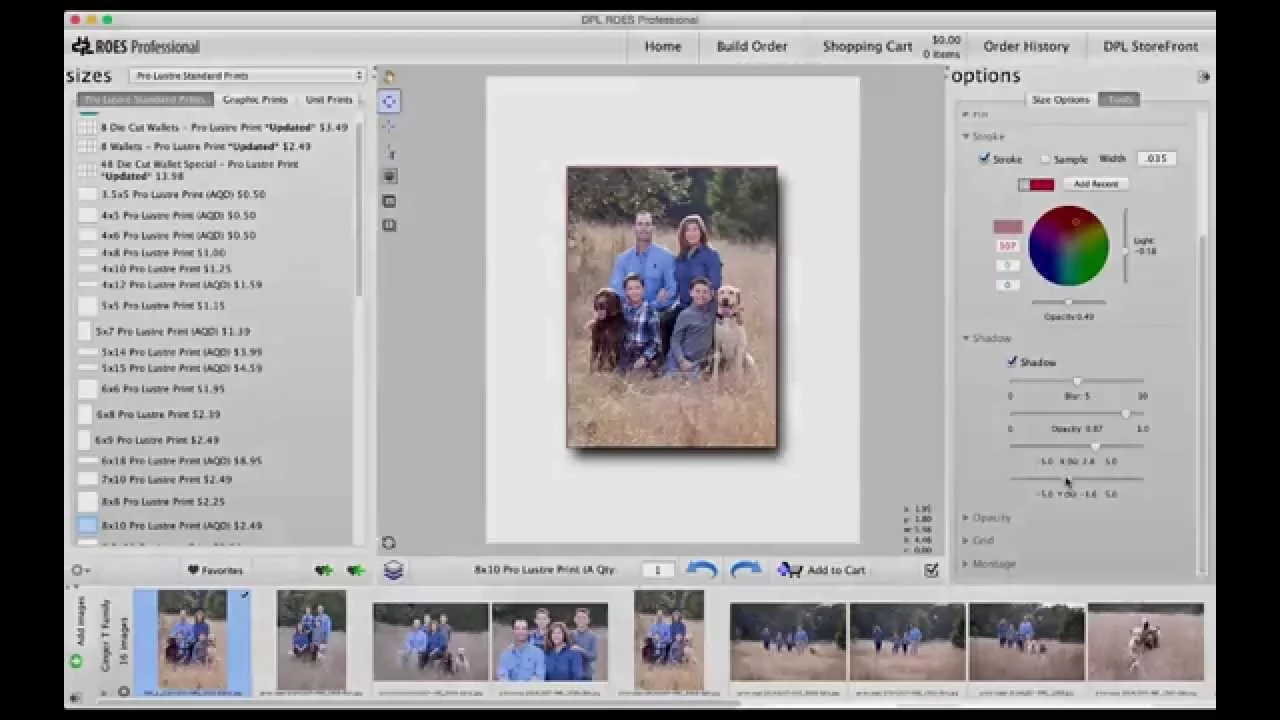Open the Shopping Cart tab
1280x720 pixels.
click(867, 46)
